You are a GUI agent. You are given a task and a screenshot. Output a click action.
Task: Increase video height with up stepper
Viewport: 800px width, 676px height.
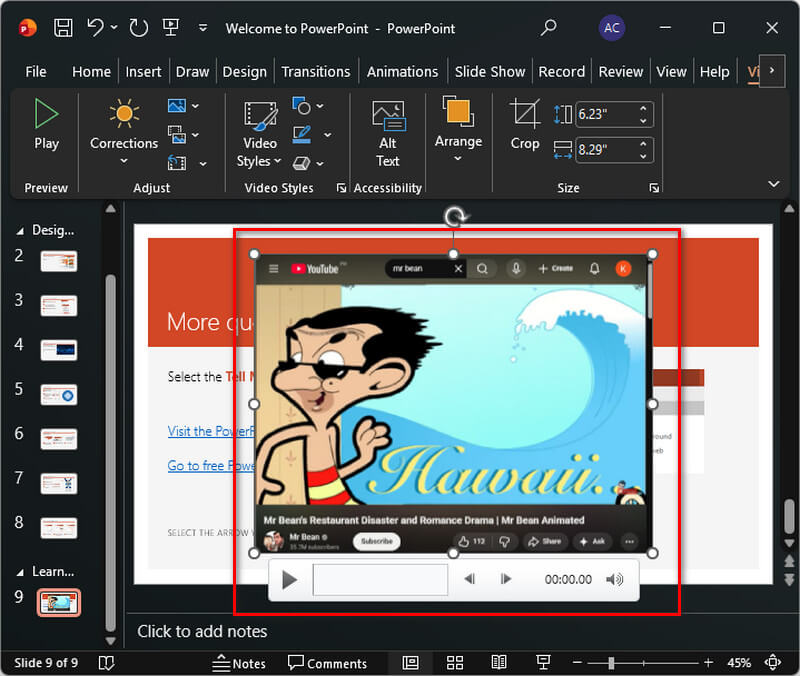pyautogui.click(x=643, y=108)
